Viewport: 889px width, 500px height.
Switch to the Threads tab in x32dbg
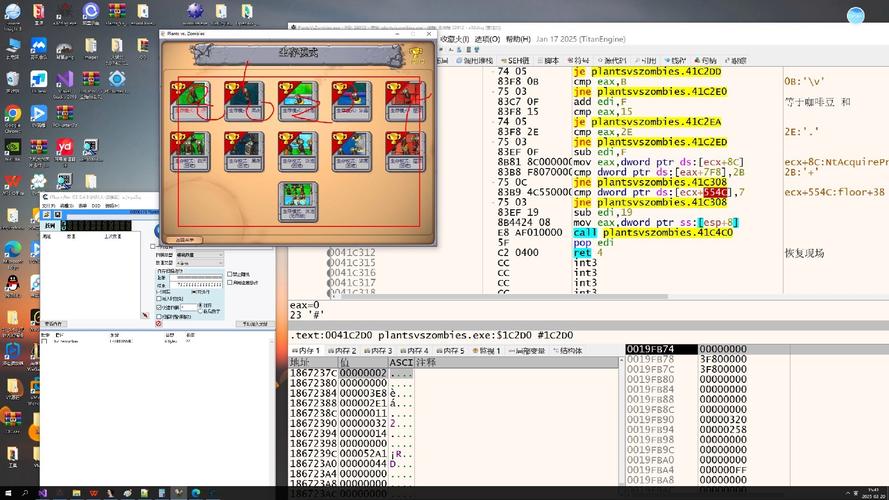(x=675, y=60)
